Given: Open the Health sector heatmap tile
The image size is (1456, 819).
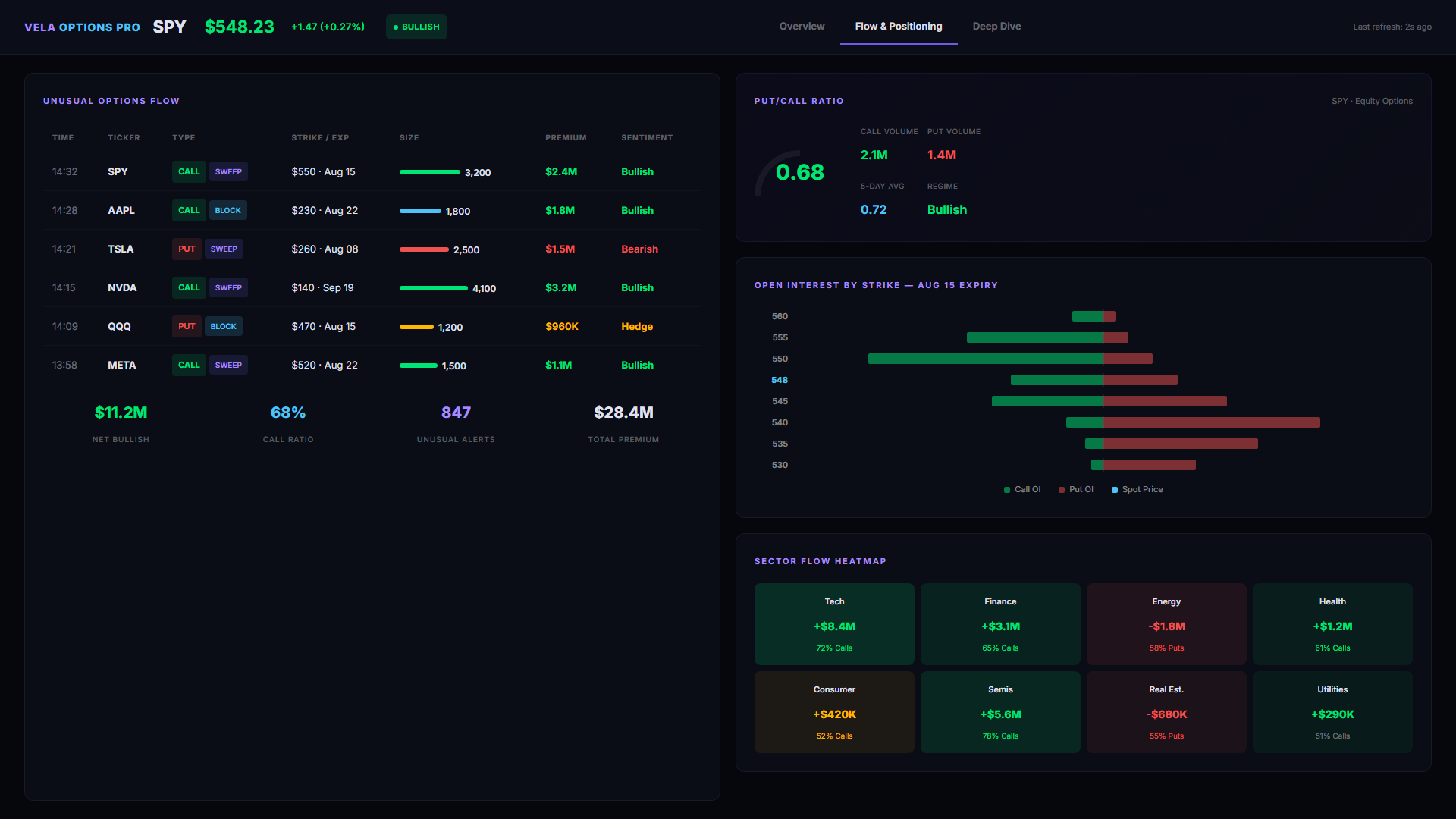Looking at the screenshot, I should [1332, 624].
